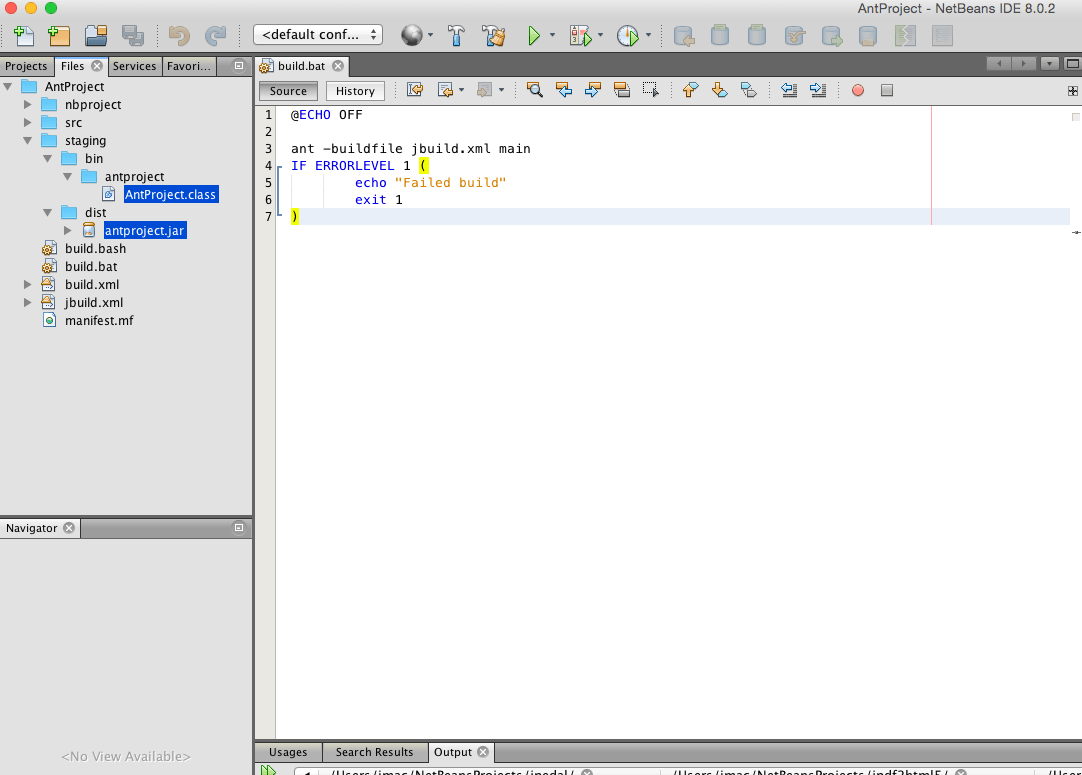Toggle highlight search results icon
The height and width of the screenshot is (775, 1082).
(621, 90)
